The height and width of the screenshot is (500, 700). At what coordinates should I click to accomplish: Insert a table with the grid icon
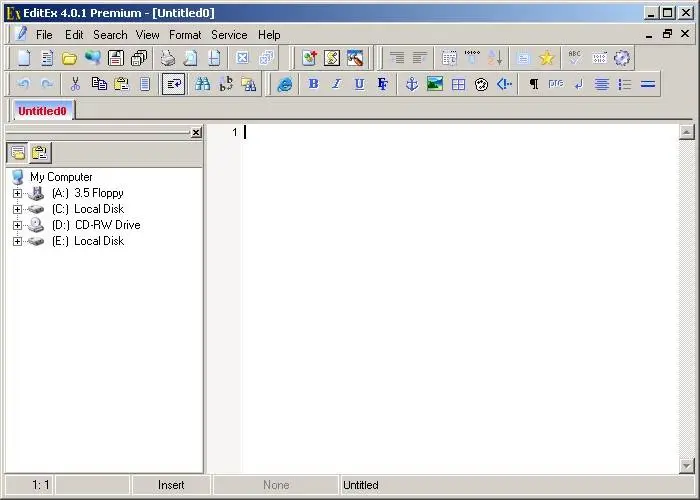point(458,84)
